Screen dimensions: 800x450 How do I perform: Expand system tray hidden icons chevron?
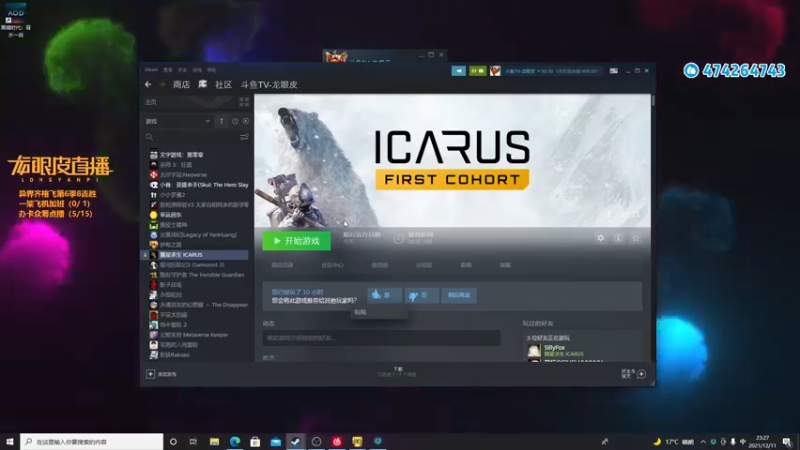coord(703,441)
